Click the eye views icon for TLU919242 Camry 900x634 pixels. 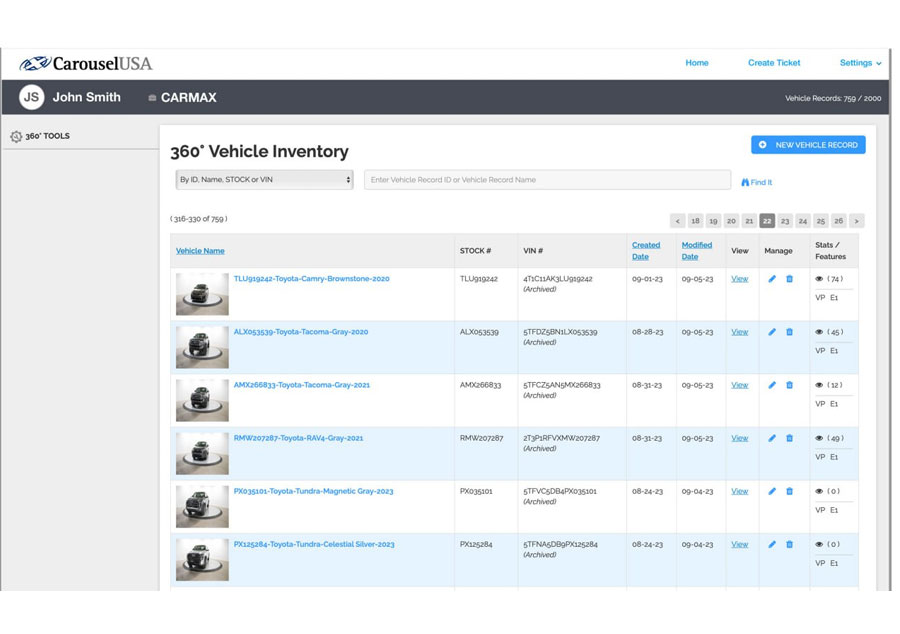coord(819,279)
